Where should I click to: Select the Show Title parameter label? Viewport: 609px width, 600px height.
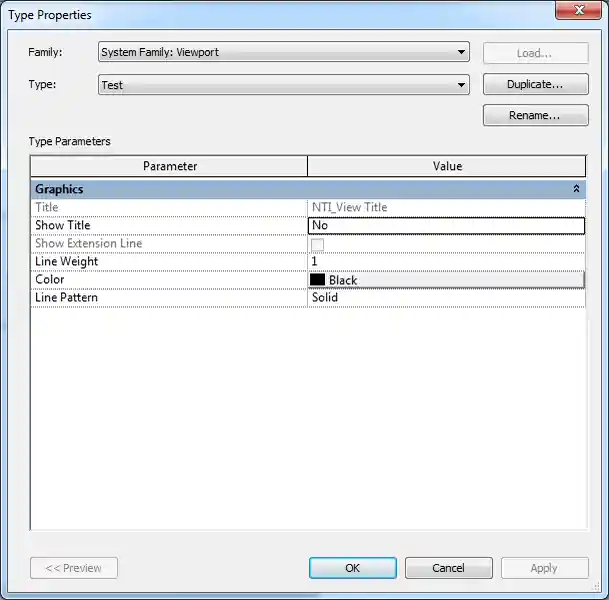click(x=63, y=226)
